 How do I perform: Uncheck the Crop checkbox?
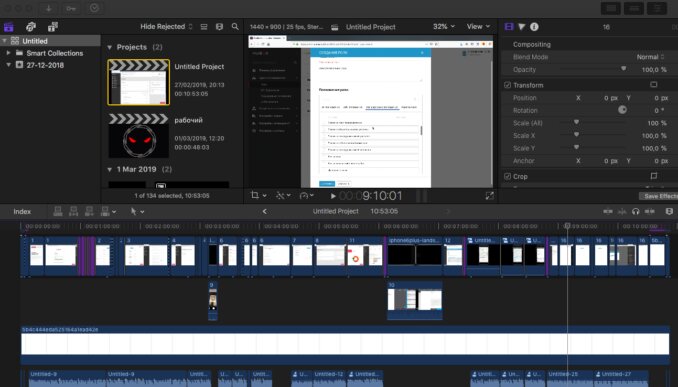[507, 176]
